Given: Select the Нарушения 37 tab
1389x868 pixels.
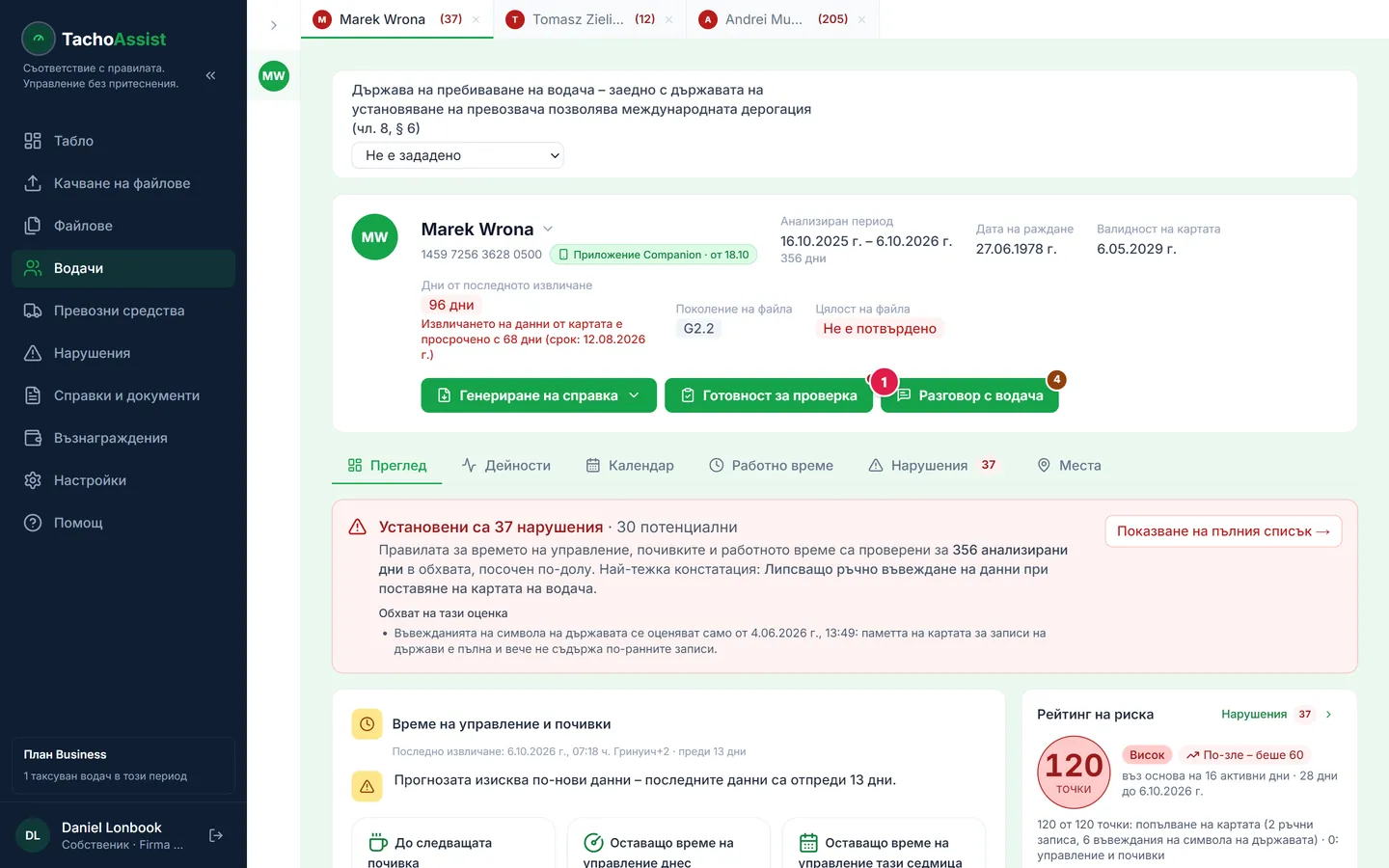Looking at the screenshot, I should click(x=934, y=465).
